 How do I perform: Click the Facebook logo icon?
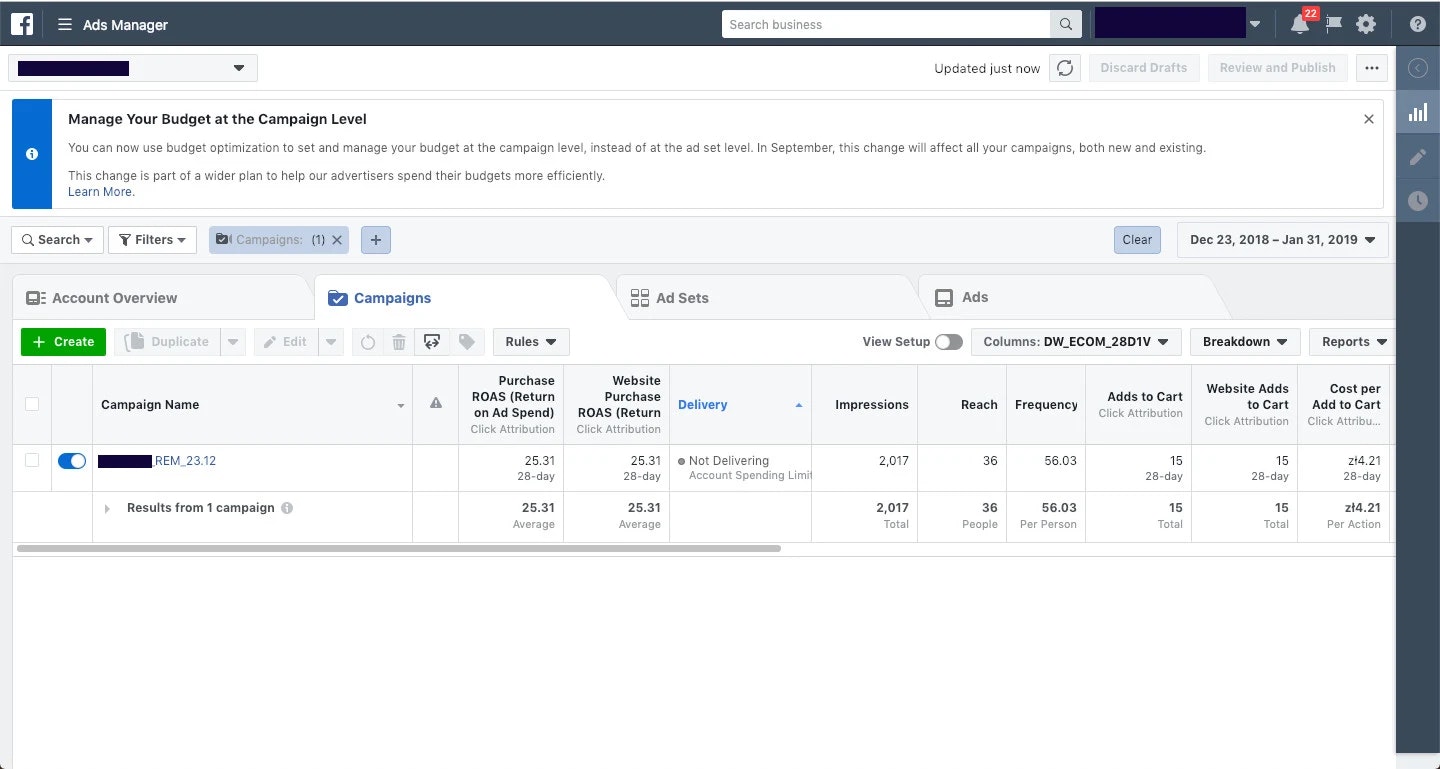(22, 24)
